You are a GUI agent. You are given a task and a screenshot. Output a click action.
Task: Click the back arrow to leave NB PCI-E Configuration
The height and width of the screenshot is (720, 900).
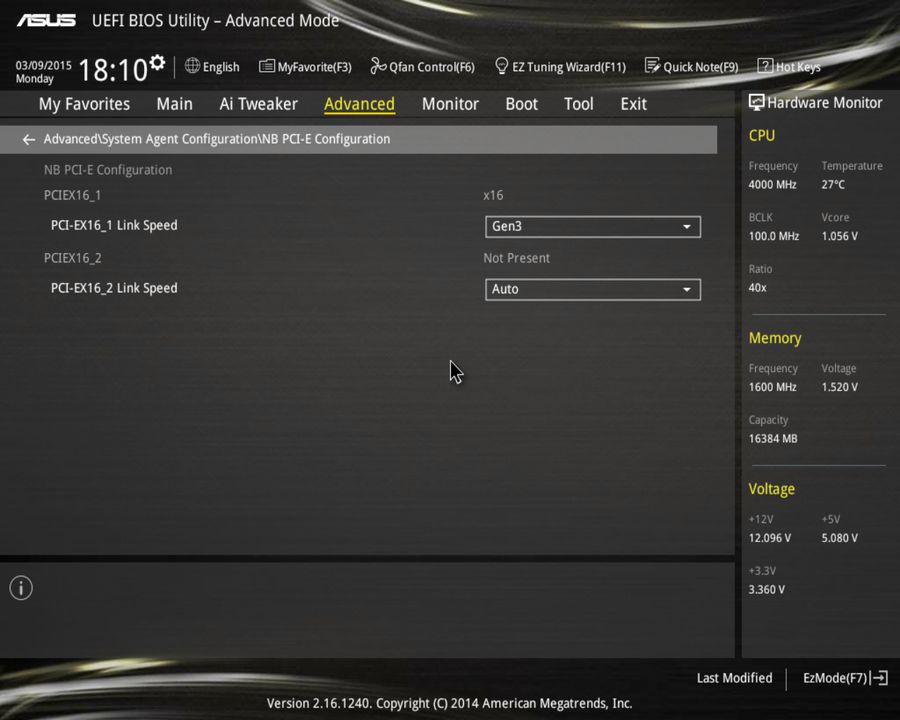(x=28, y=139)
